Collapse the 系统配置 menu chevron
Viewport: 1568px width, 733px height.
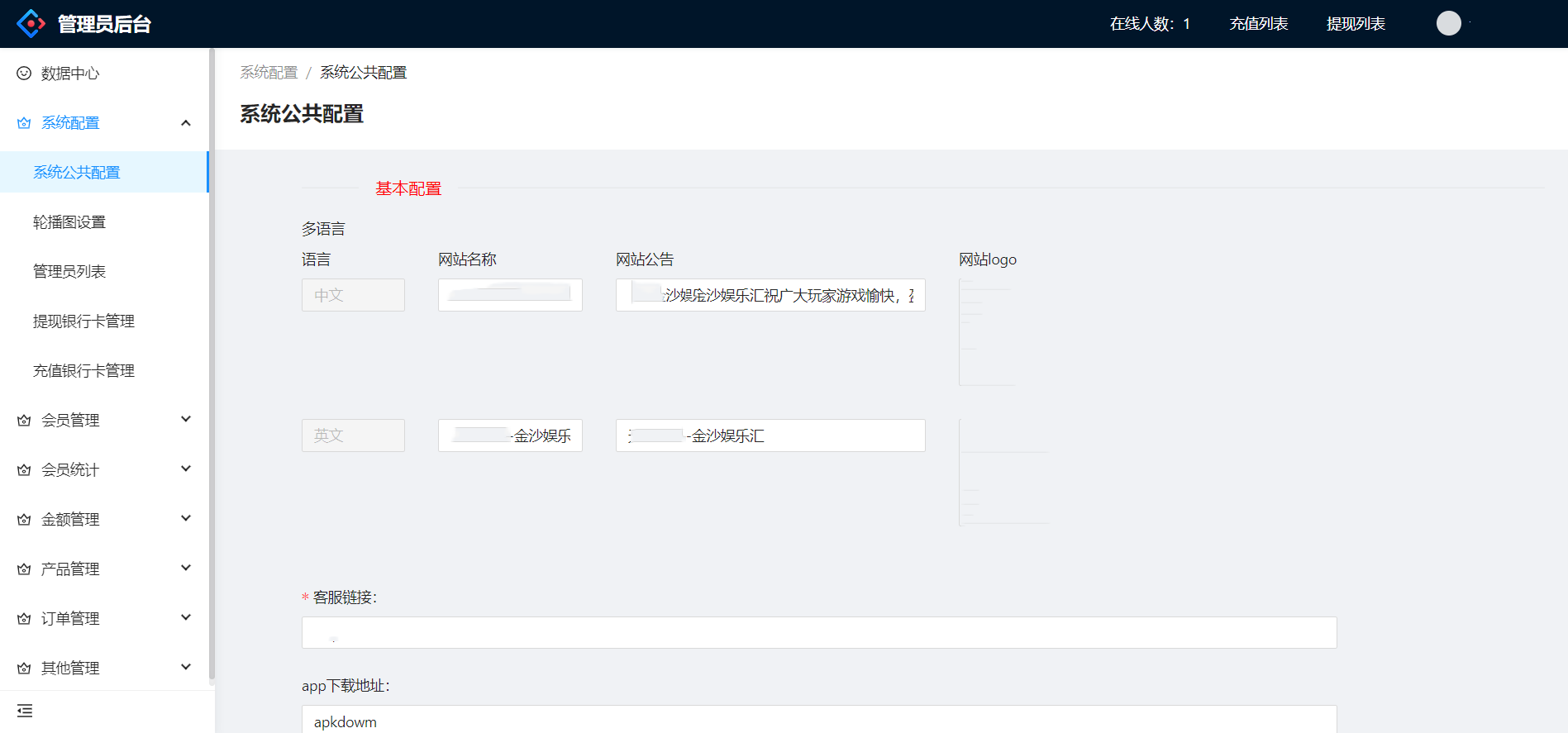pos(186,123)
